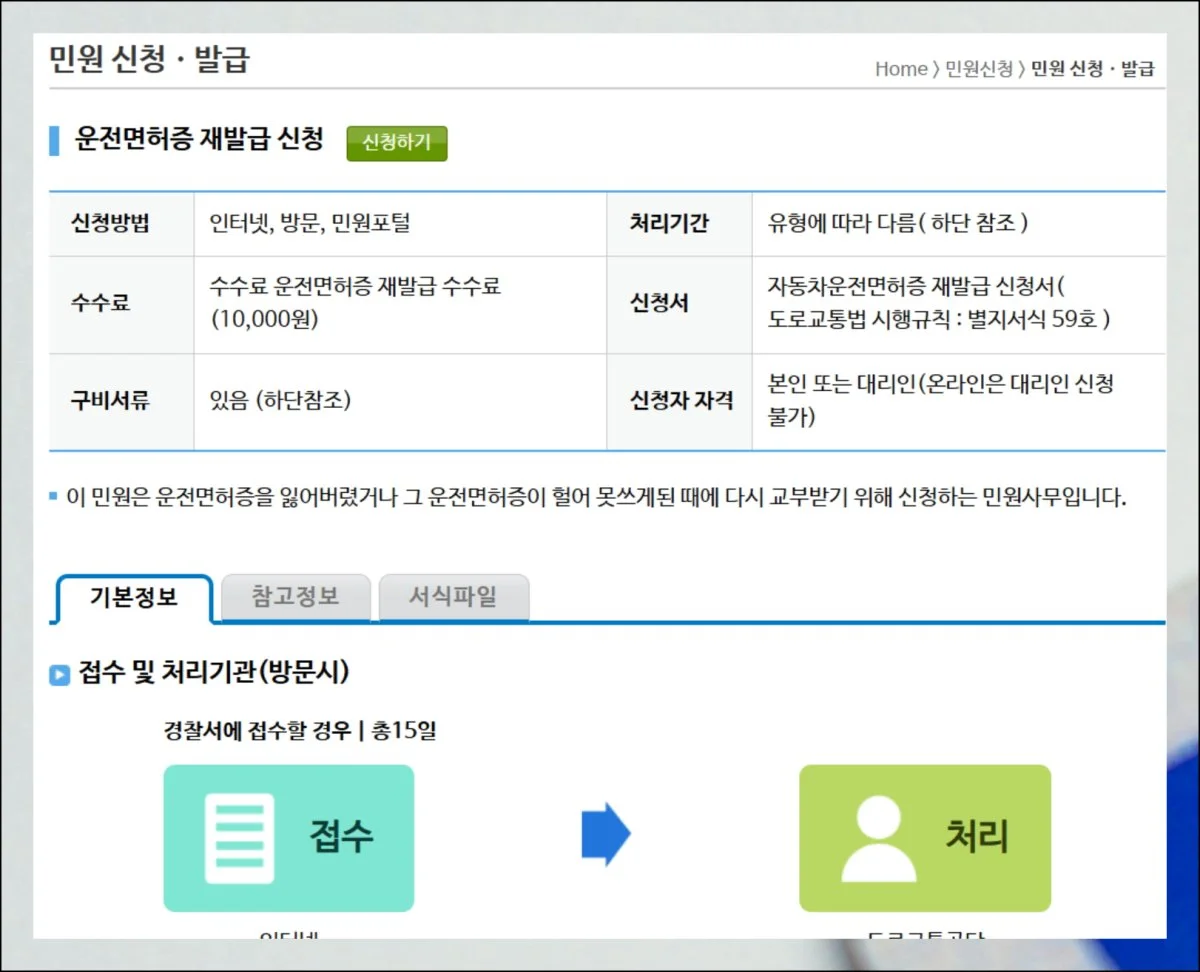
Task: Select the 인터넷, 방문, 민원포털 cell
Action: coord(310,223)
